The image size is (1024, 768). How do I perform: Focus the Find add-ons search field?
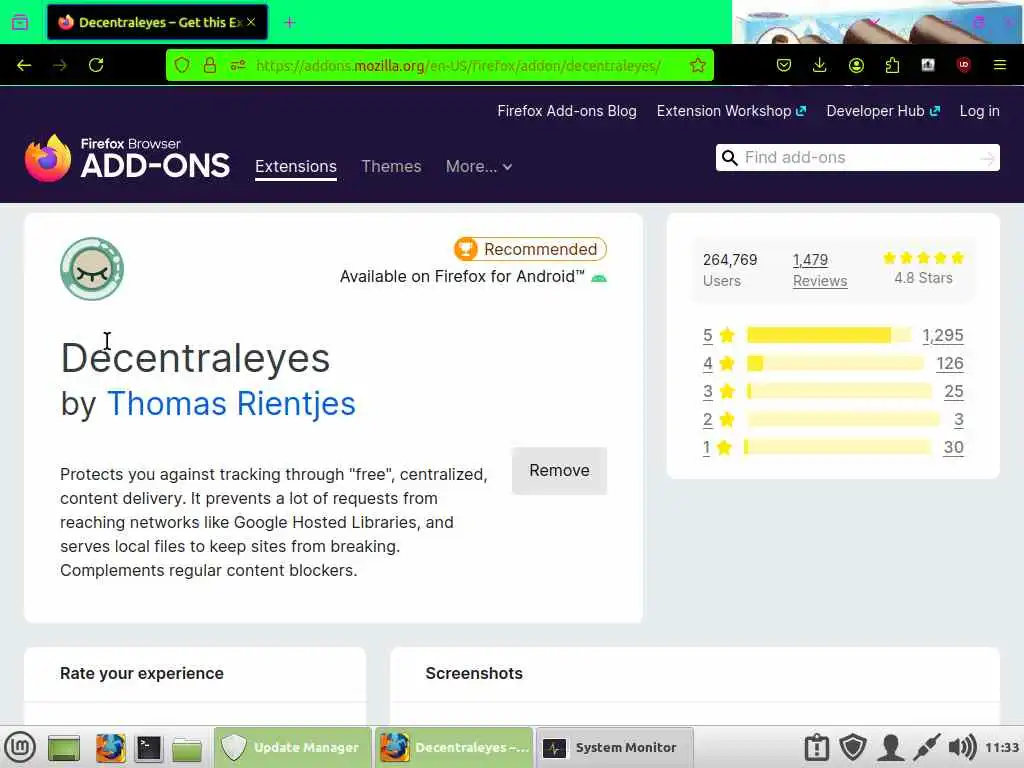(857, 157)
